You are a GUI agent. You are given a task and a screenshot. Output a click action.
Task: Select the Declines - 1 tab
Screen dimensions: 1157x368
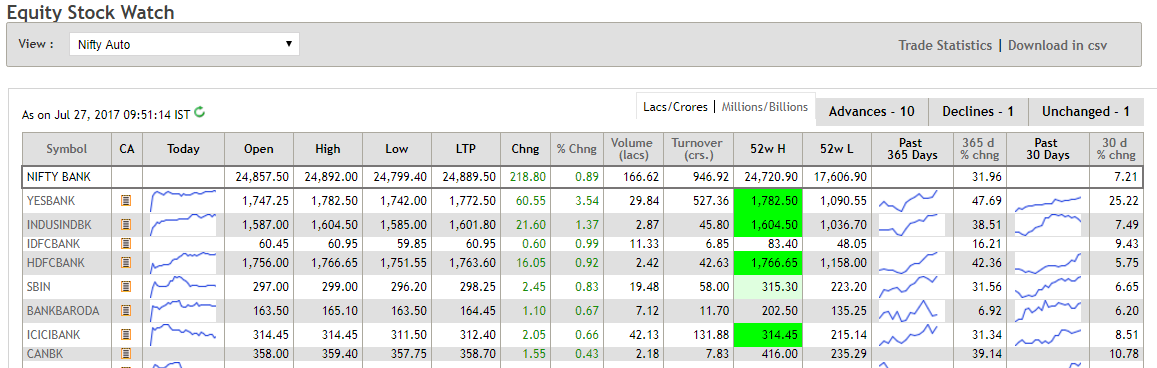tap(978, 111)
